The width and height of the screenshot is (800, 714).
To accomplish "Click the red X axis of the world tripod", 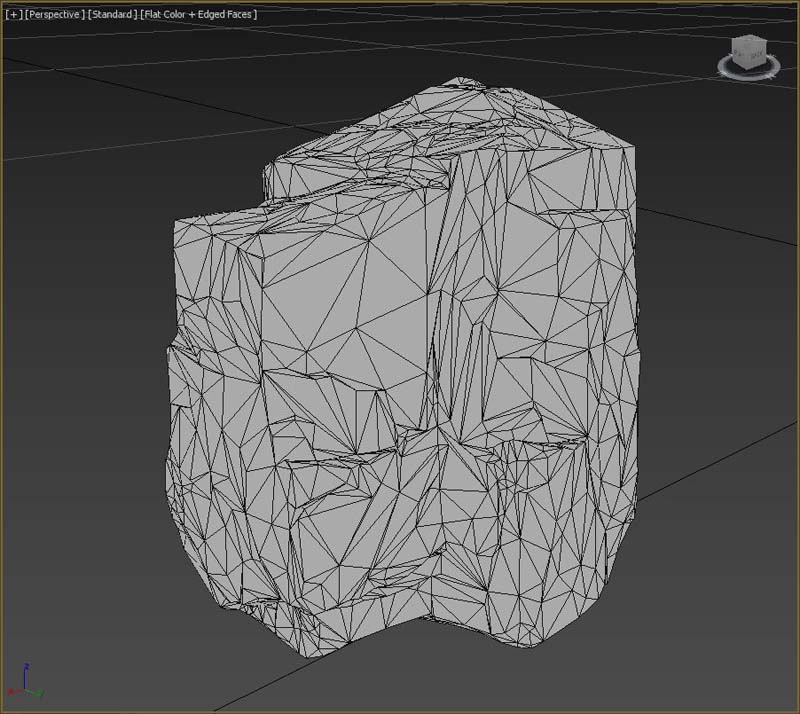I will tap(12, 692).
